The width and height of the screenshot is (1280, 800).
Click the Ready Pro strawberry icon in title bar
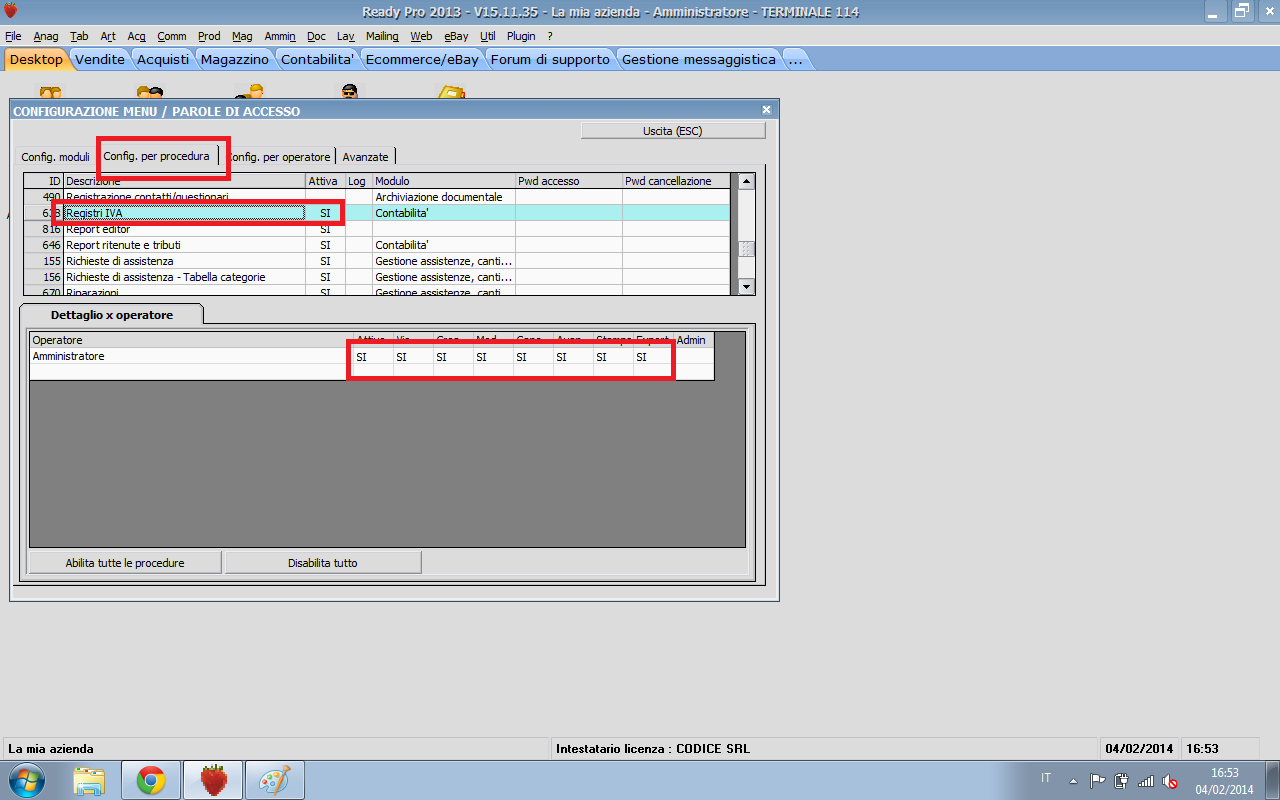tap(11, 11)
